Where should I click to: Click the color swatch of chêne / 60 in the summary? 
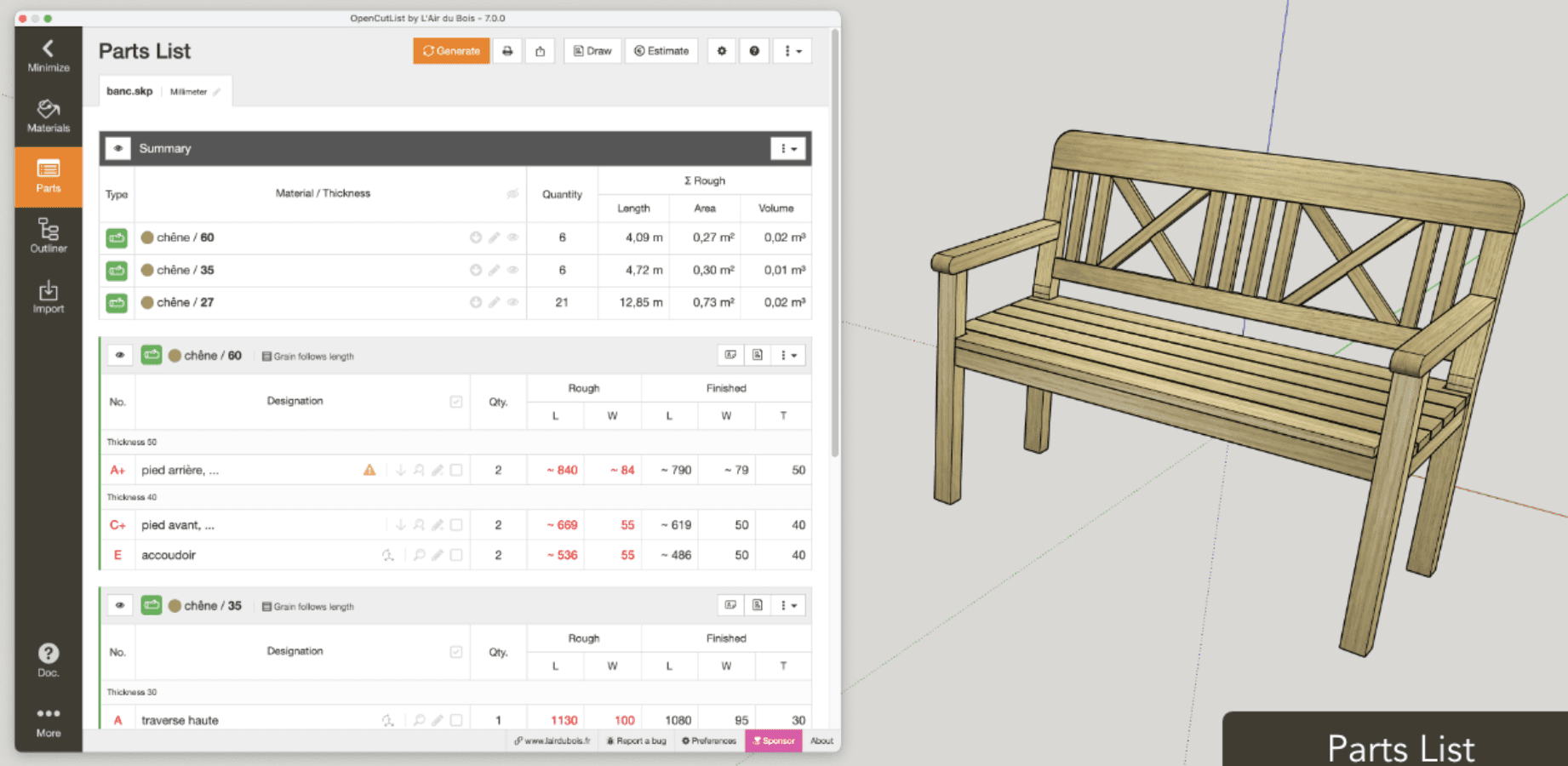click(x=147, y=237)
